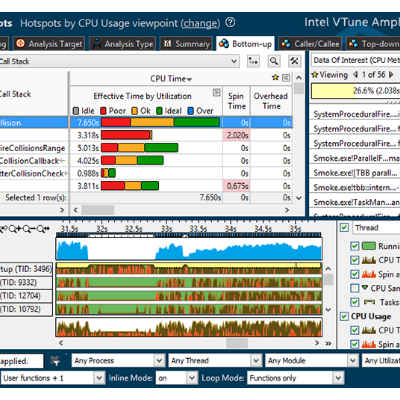The width and height of the screenshot is (400, 400).
Task: Click the column chooser icon beside the star
Action: [286, 78]
